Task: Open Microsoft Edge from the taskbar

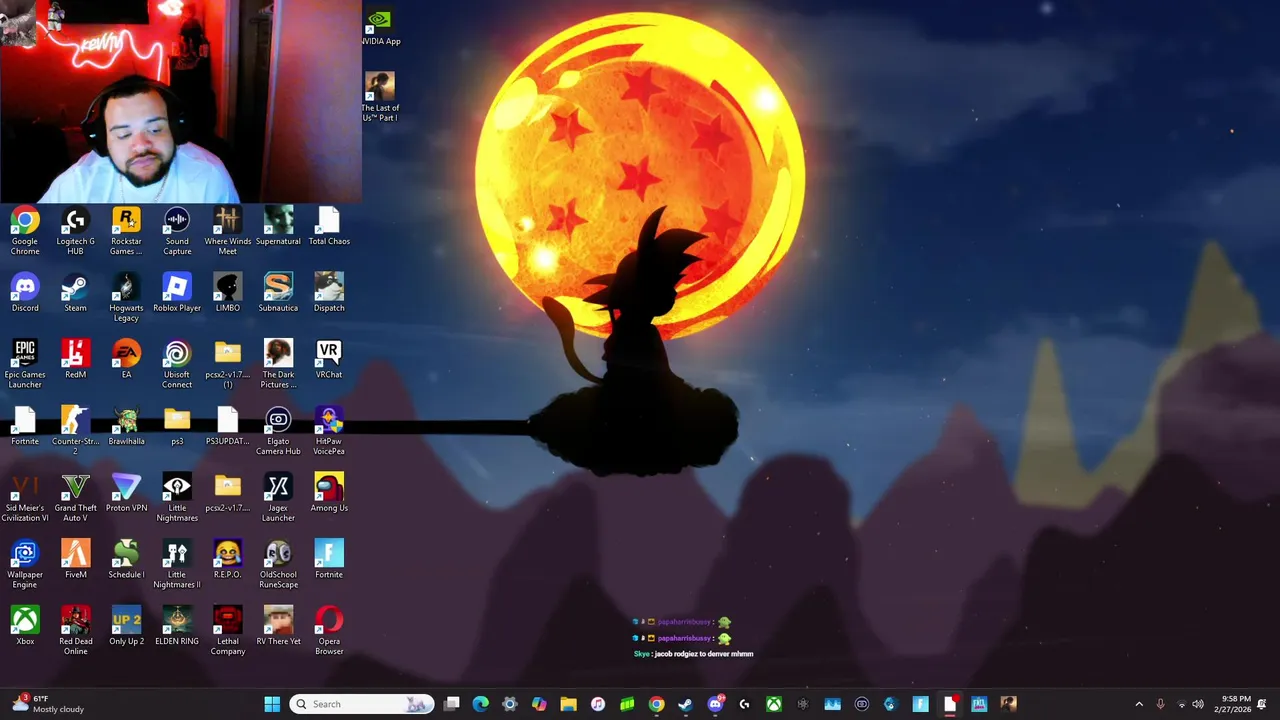Action: (x=481, y=704)
